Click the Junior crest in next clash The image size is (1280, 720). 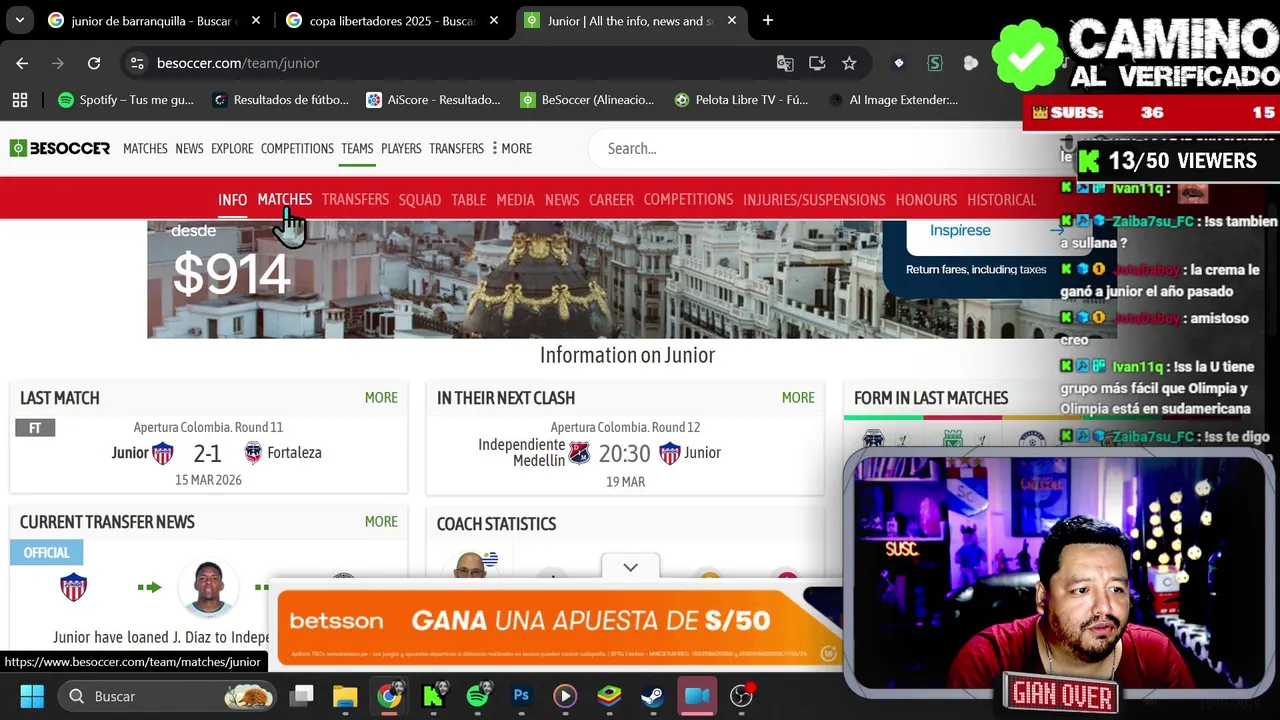coord(670,453)
